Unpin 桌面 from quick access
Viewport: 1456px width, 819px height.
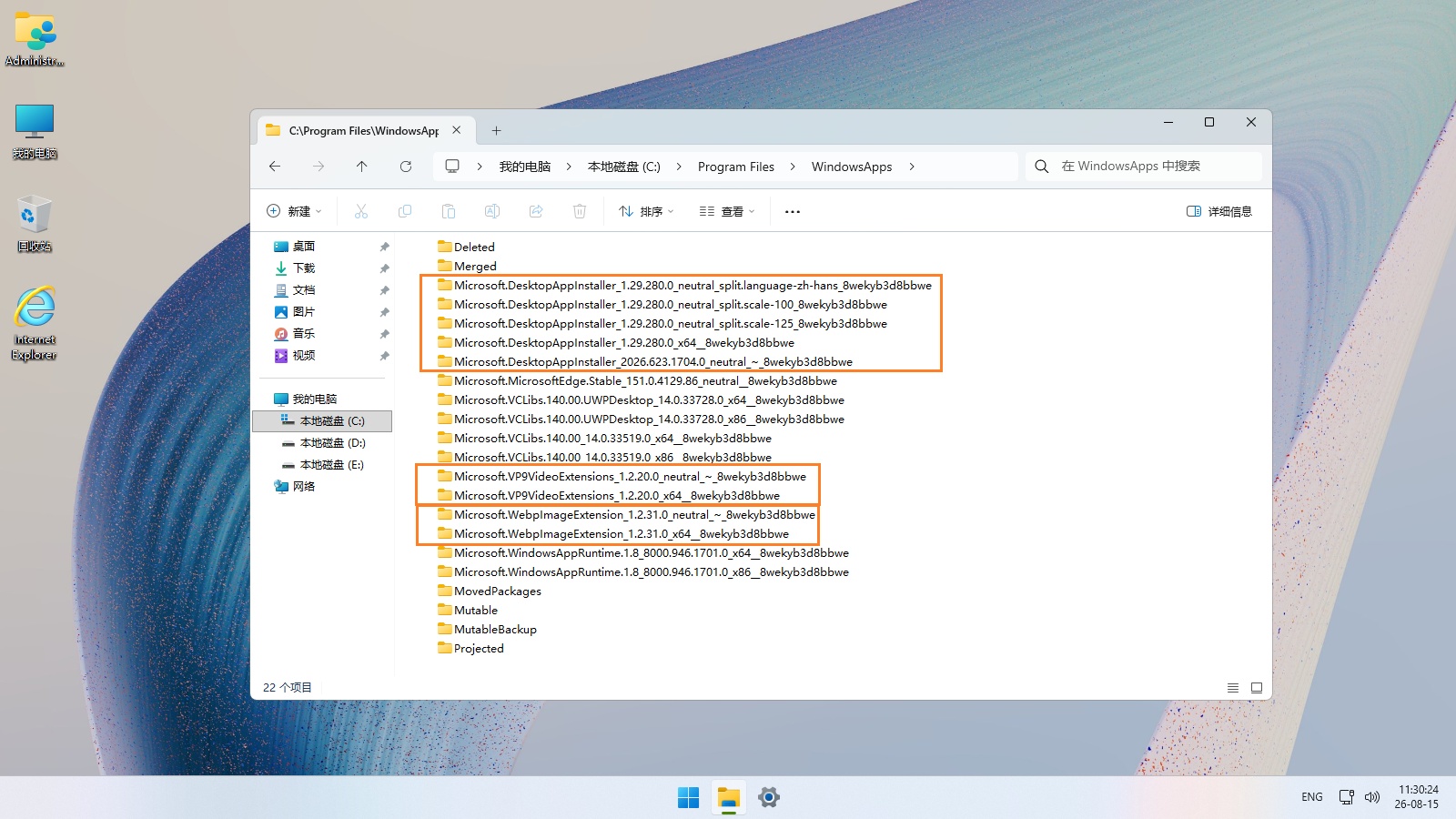[384, 247]
